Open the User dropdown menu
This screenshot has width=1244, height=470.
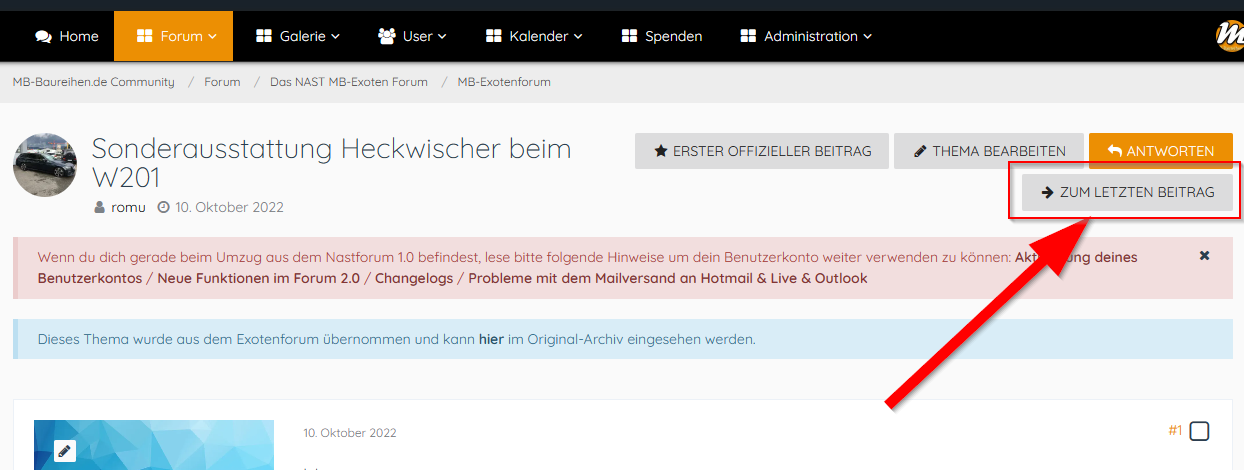411,36
